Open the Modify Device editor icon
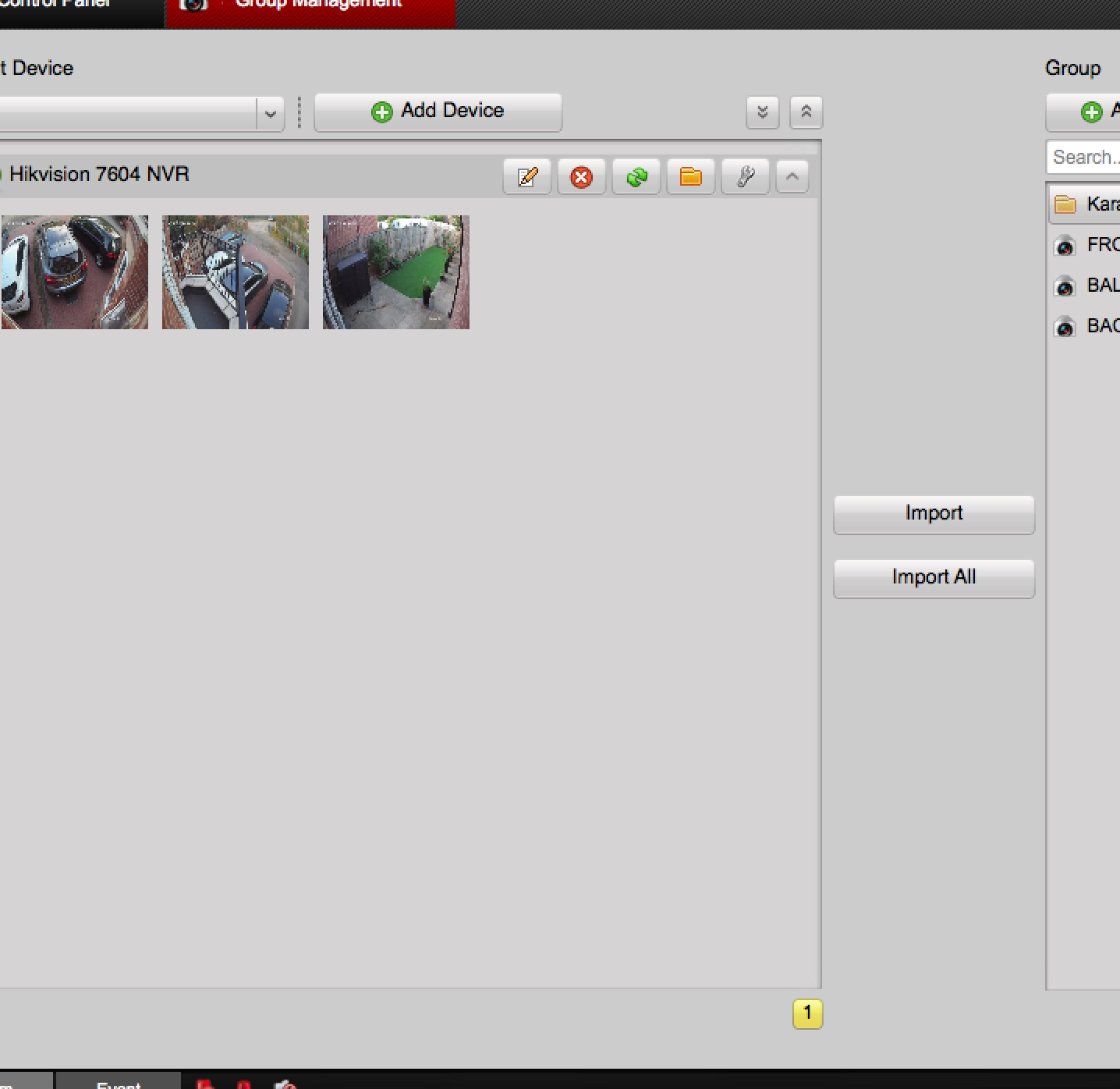 point(526,177)
